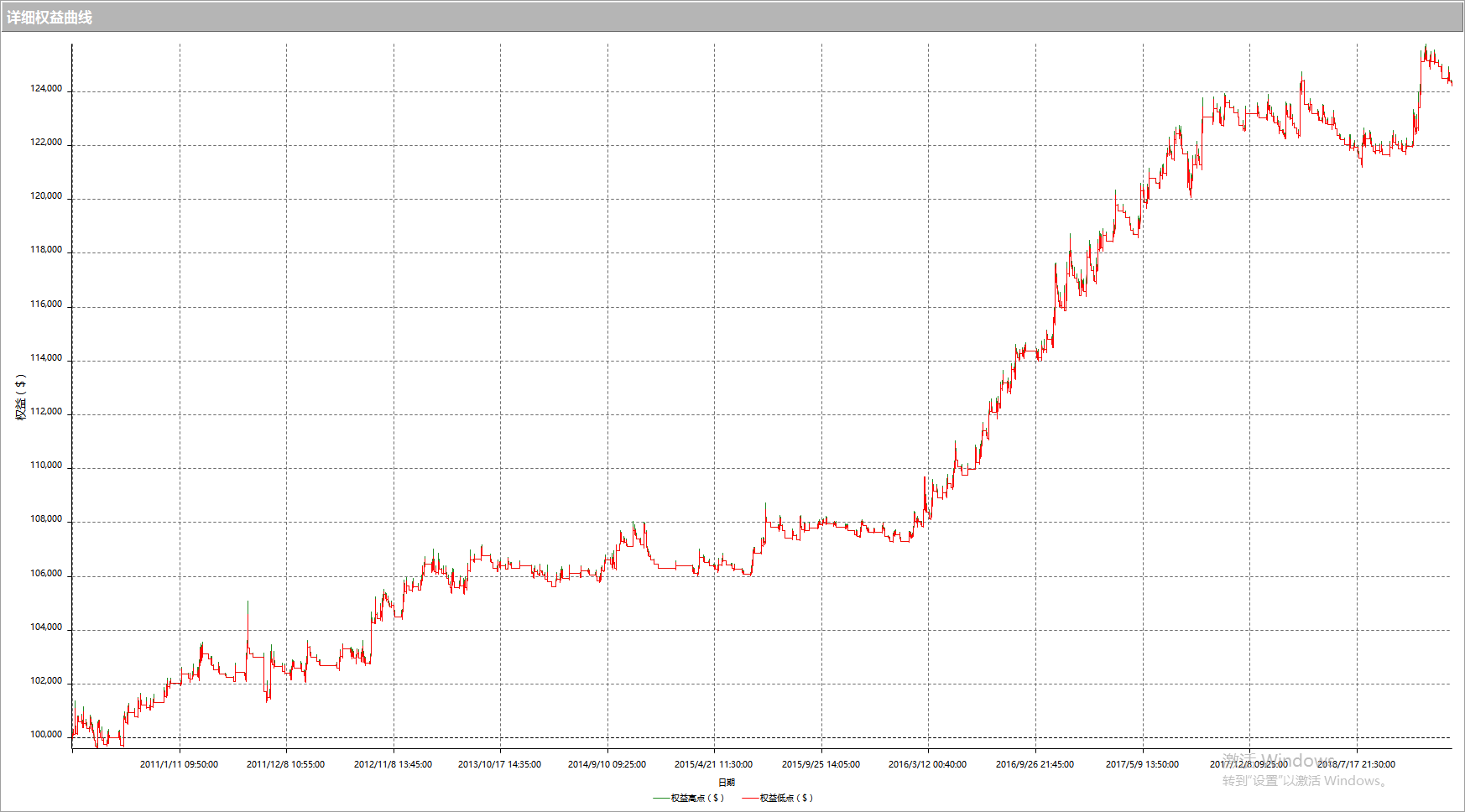Select the 2017/5/9 13:50:00 date label
This screenshot has height=812, width=1465.
[x=1142, y=764]
